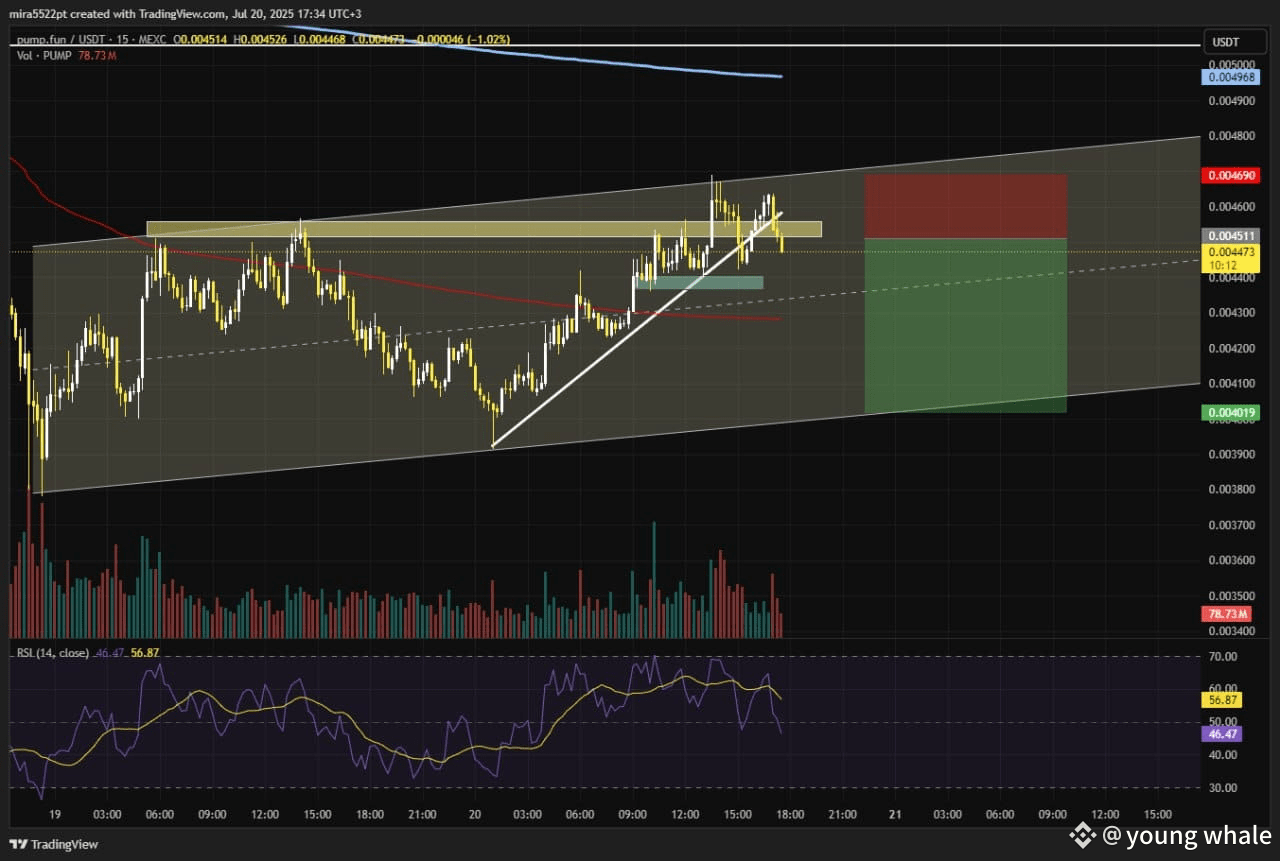
Task: Select the blue price label 0.004968
Action: (1232, 77)
